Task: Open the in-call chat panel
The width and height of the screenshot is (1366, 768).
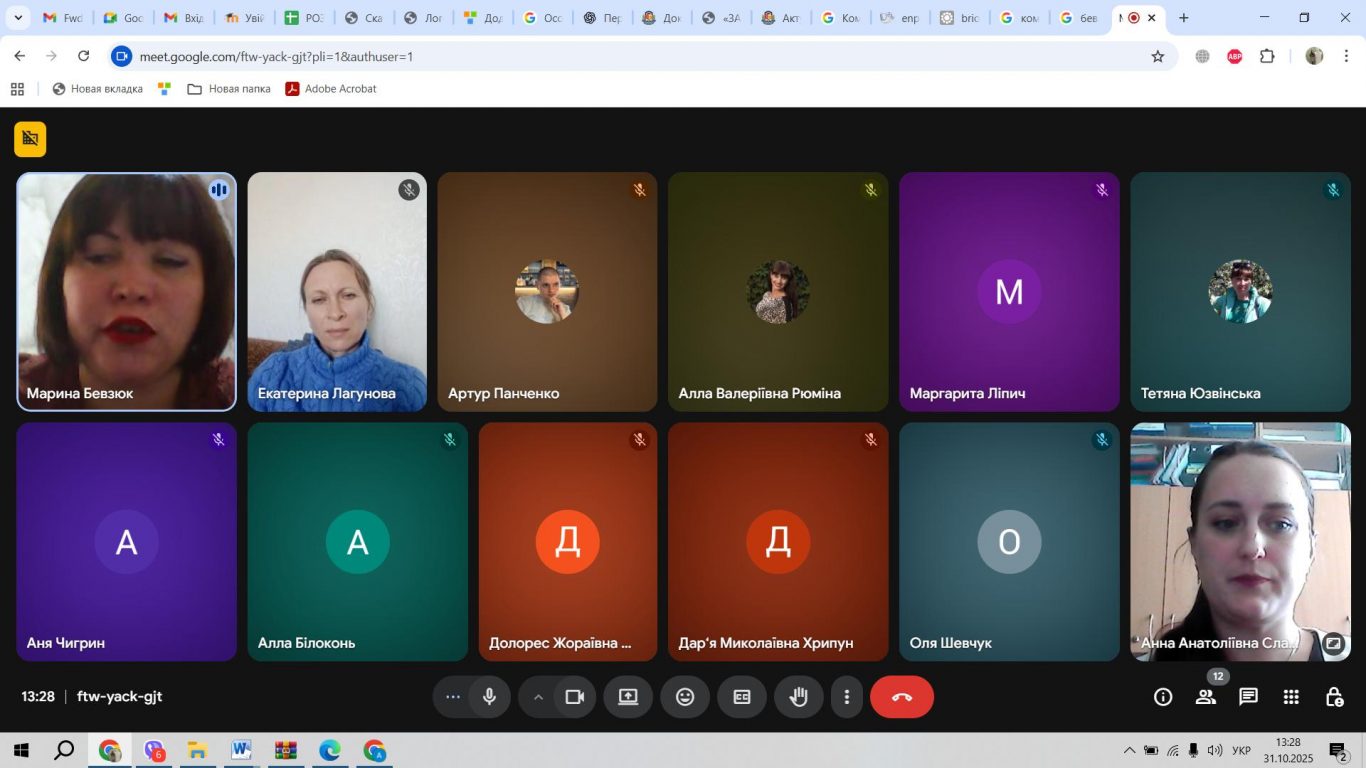Action: click(1248, 697)
